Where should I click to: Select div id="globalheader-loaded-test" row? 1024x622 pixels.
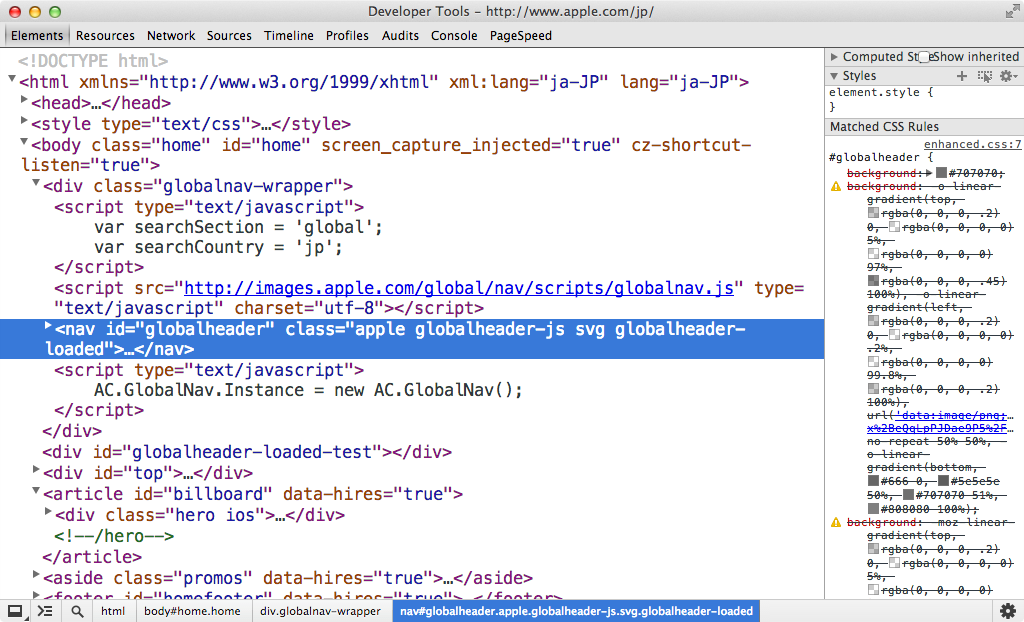point(247,451)
